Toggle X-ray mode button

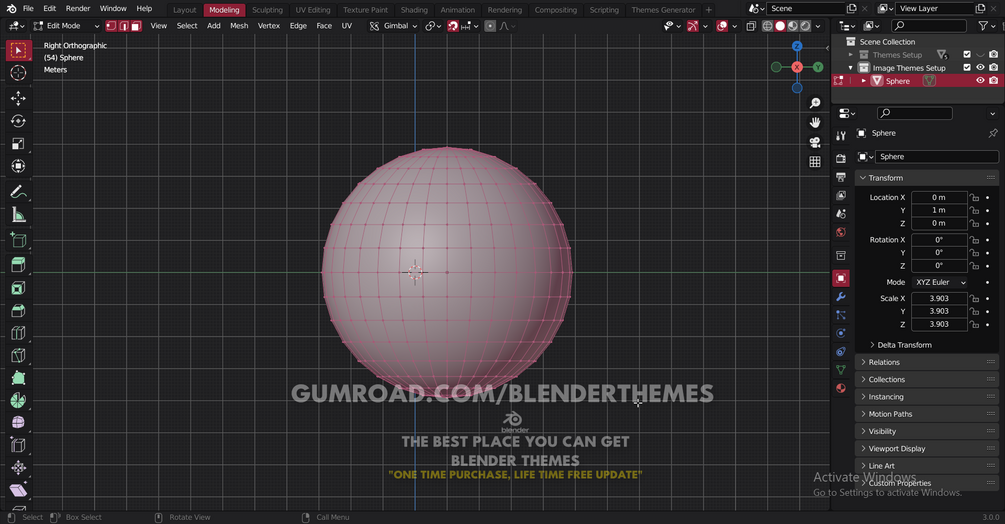point(751,26)
